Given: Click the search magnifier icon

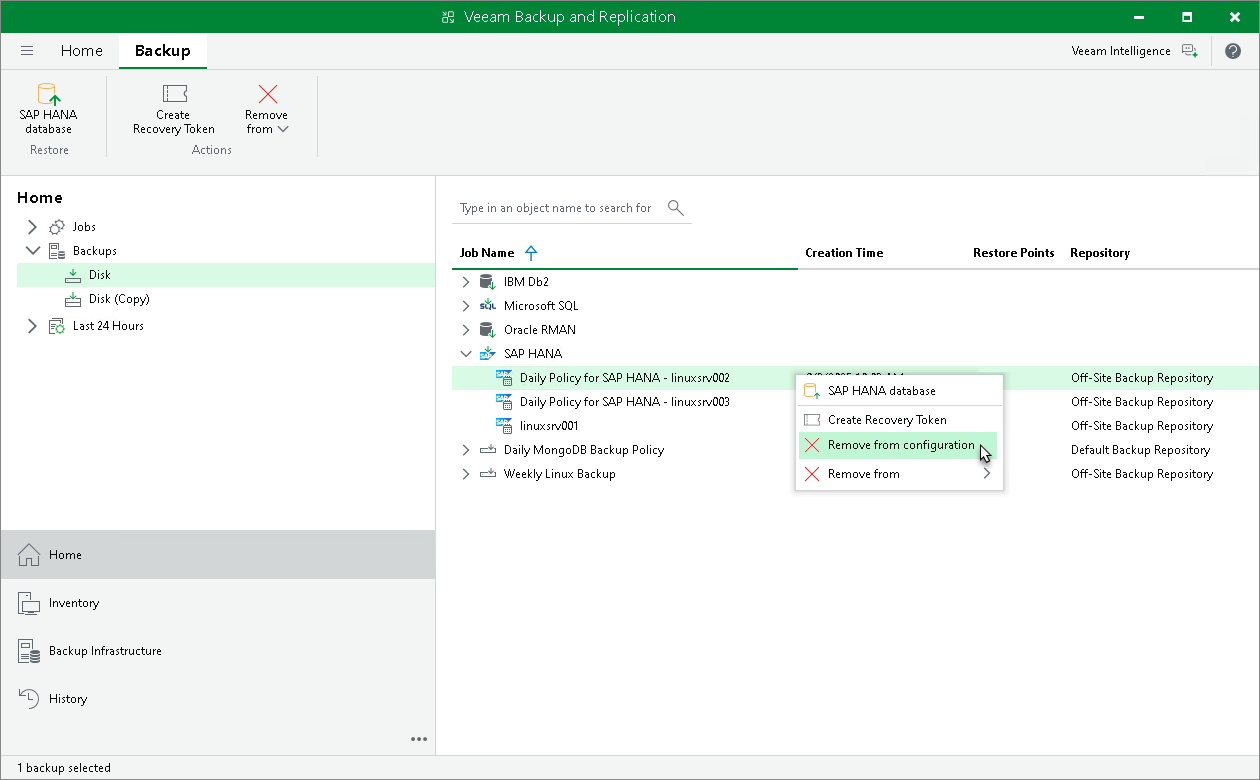Looking at the screenshot, I should tap(676, 208).
